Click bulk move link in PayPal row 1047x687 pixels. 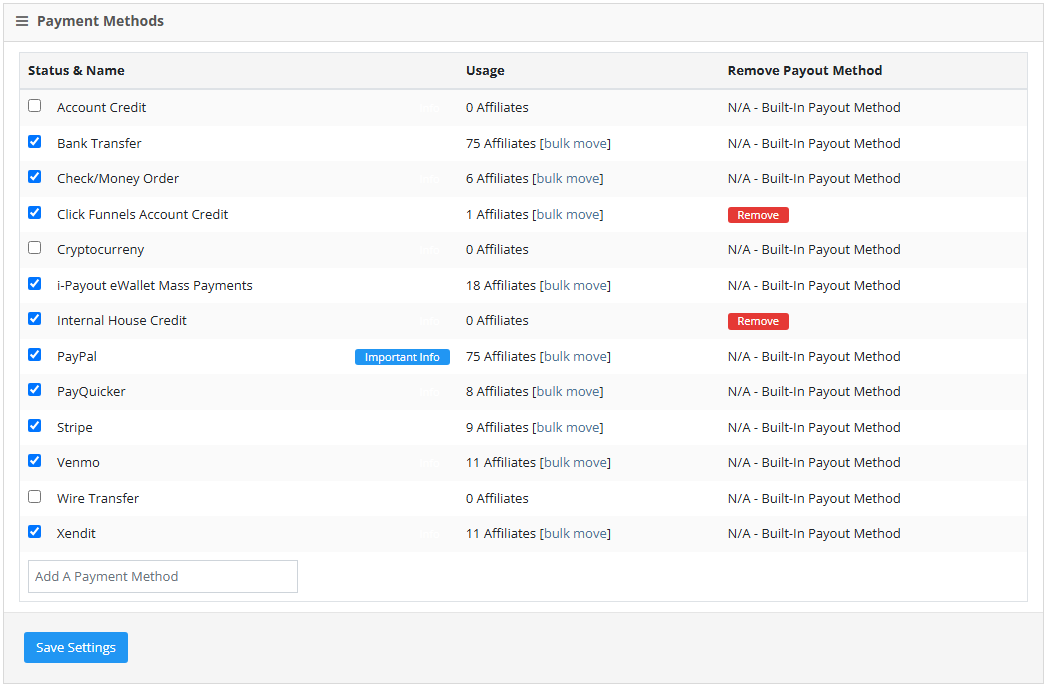pyautogui.click(x=575, y=357)
